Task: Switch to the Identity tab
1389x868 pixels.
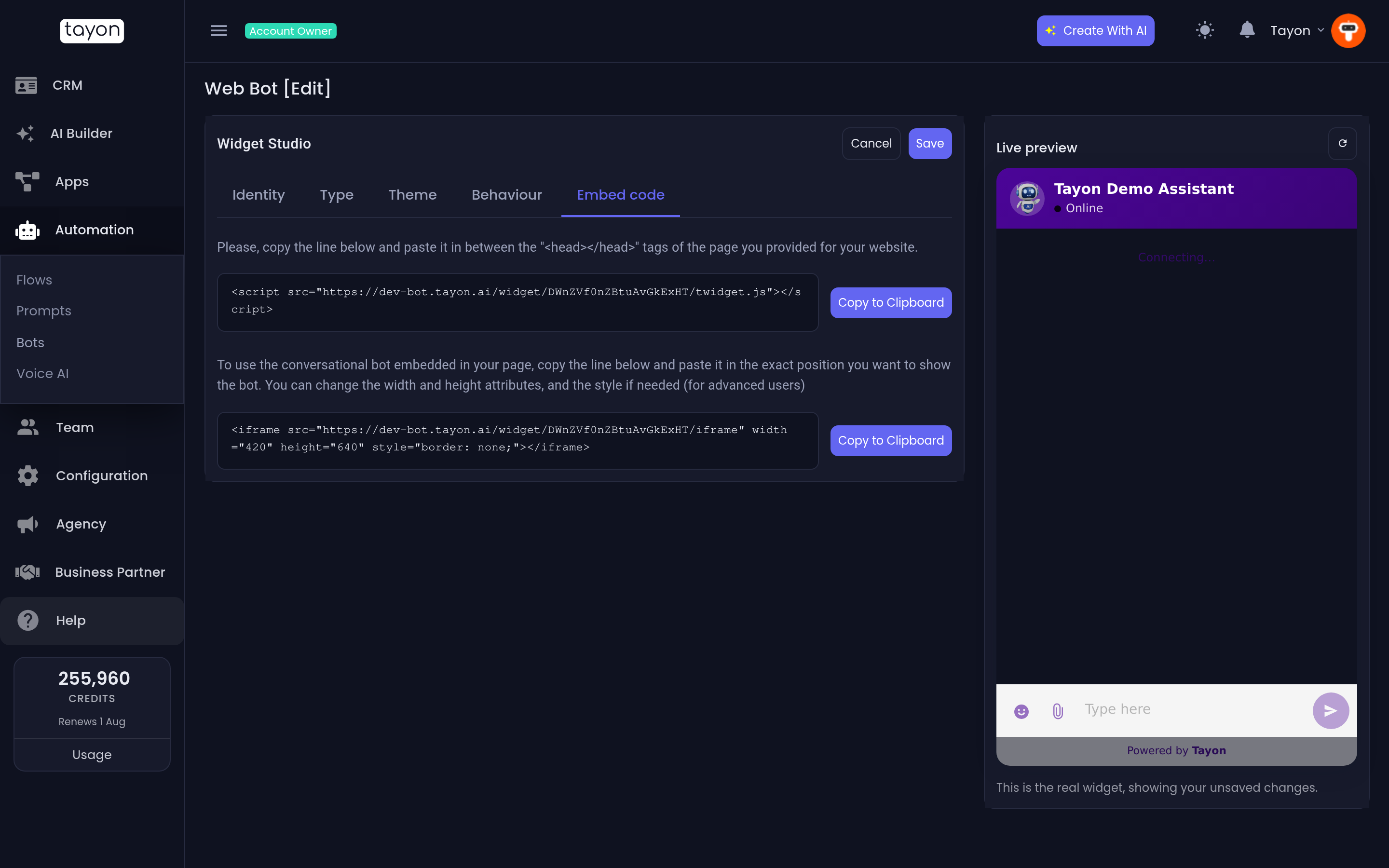Action: point(259,195)
